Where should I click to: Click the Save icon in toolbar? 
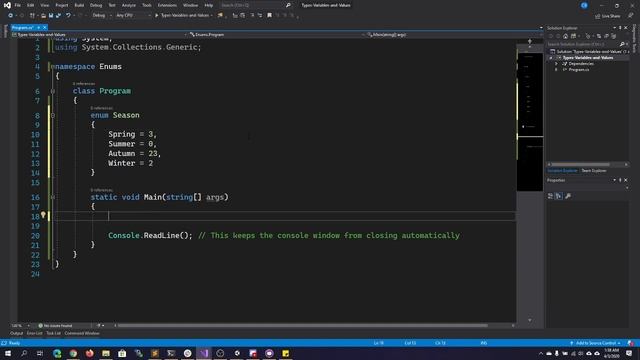pos(51,16)
